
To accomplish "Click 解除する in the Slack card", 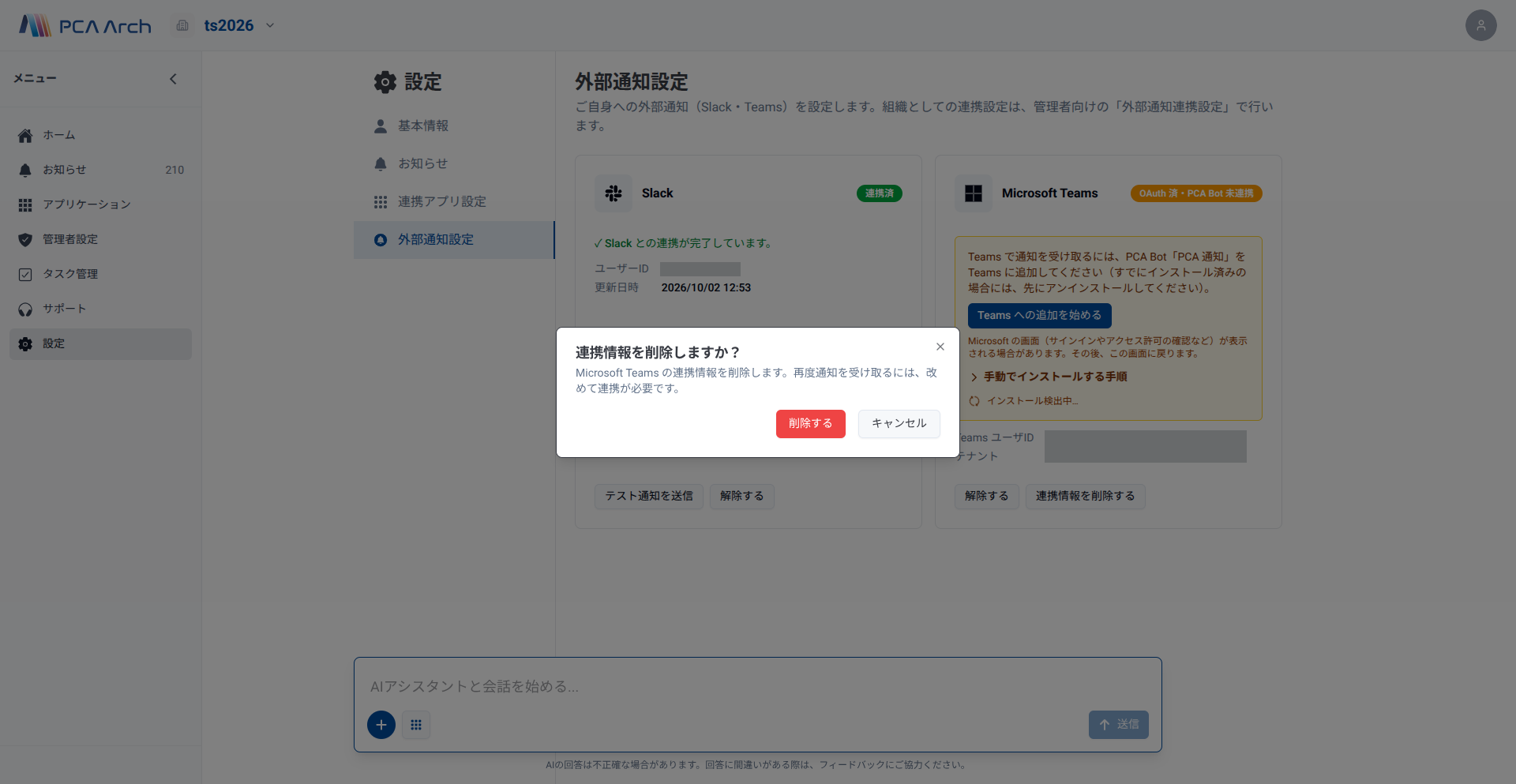I will [741, 496].
